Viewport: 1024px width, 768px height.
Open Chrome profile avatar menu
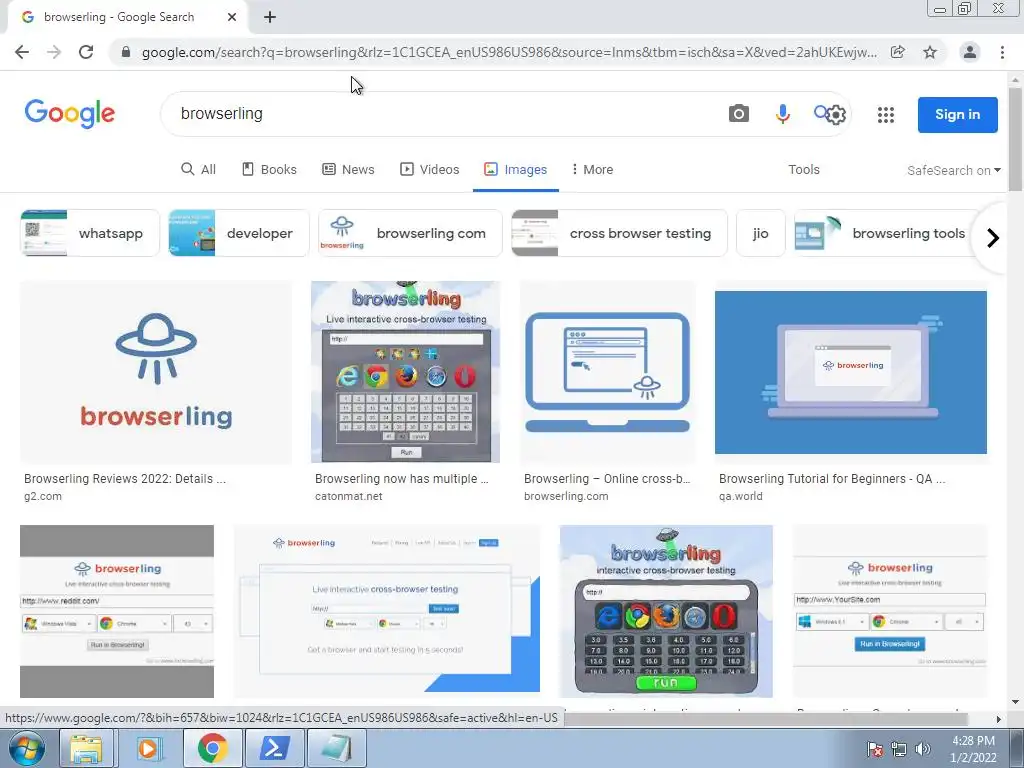(x=970, y=52)
